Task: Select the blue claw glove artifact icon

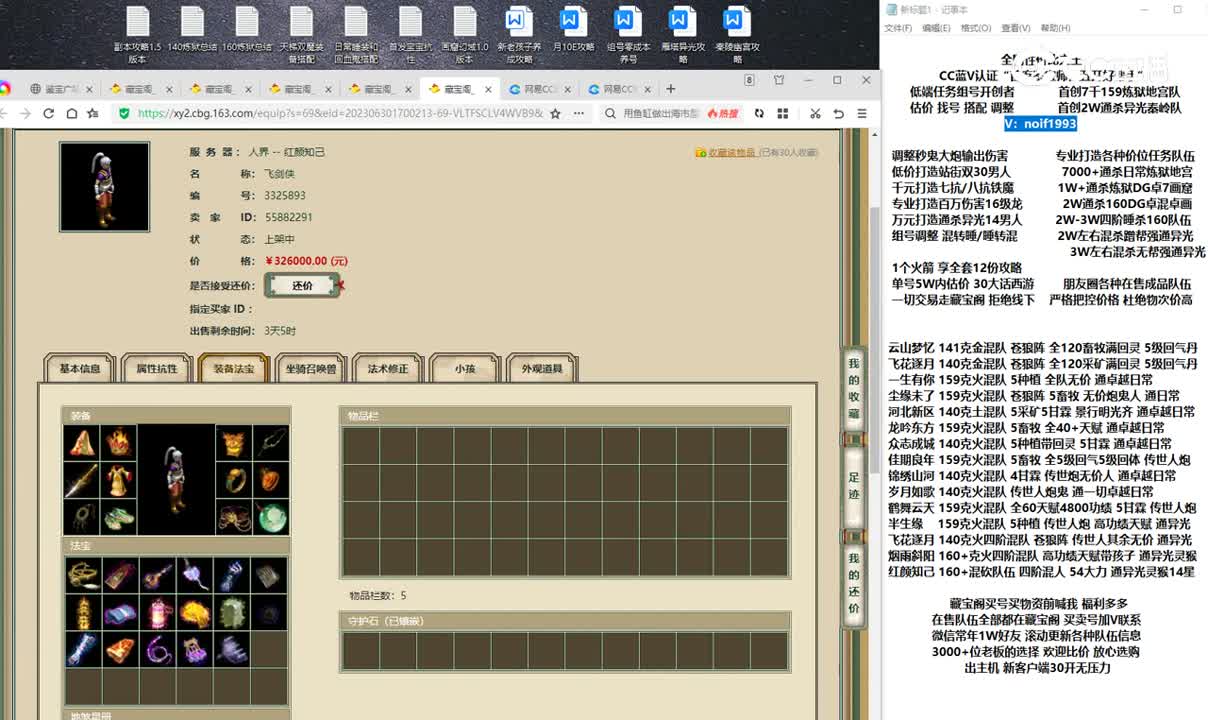Action: click(x=232, y=575)
